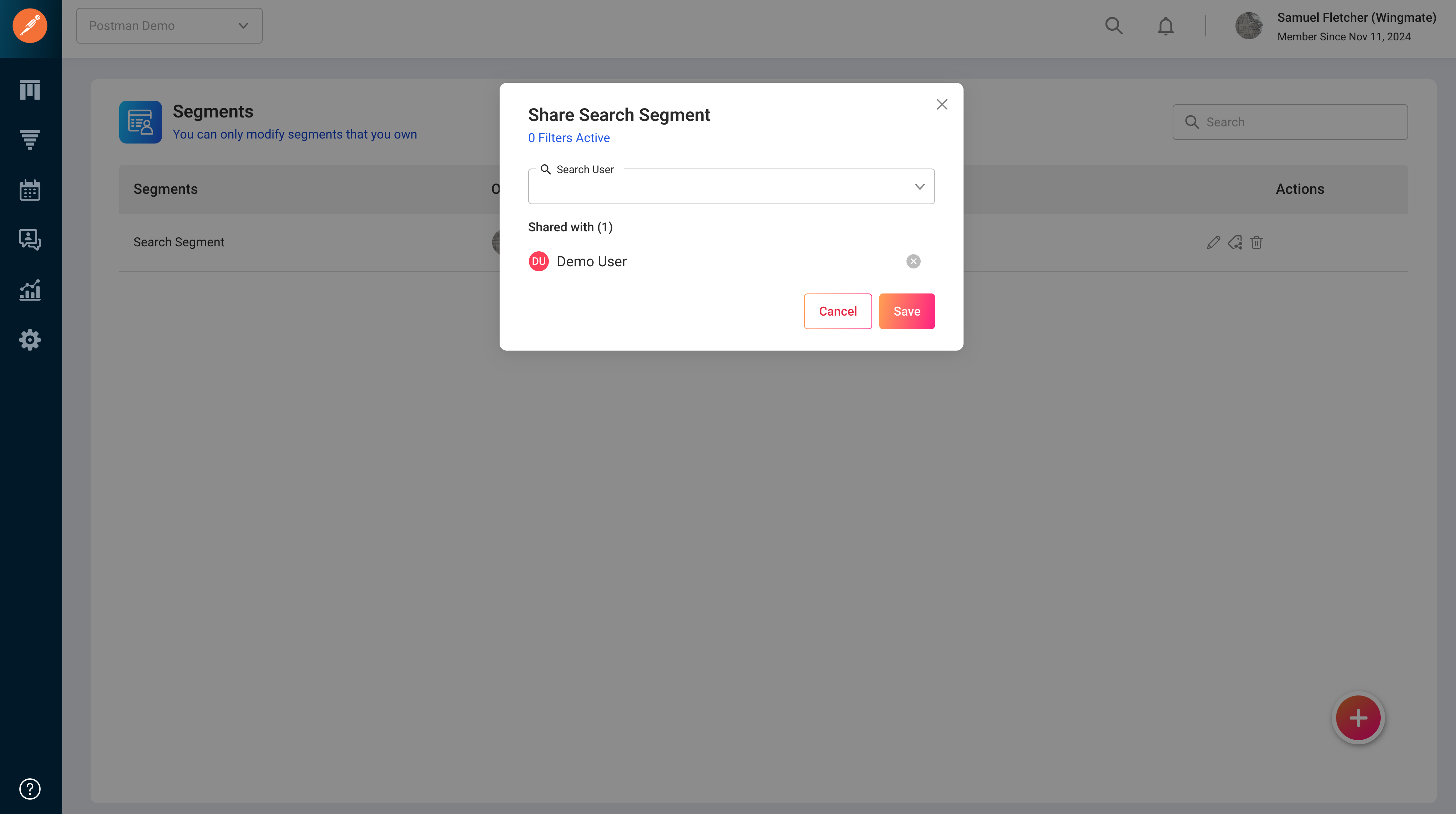Click Samuel Fletcher's profile avatar
Screen dimensions: 1456x814
(1249, 26)
